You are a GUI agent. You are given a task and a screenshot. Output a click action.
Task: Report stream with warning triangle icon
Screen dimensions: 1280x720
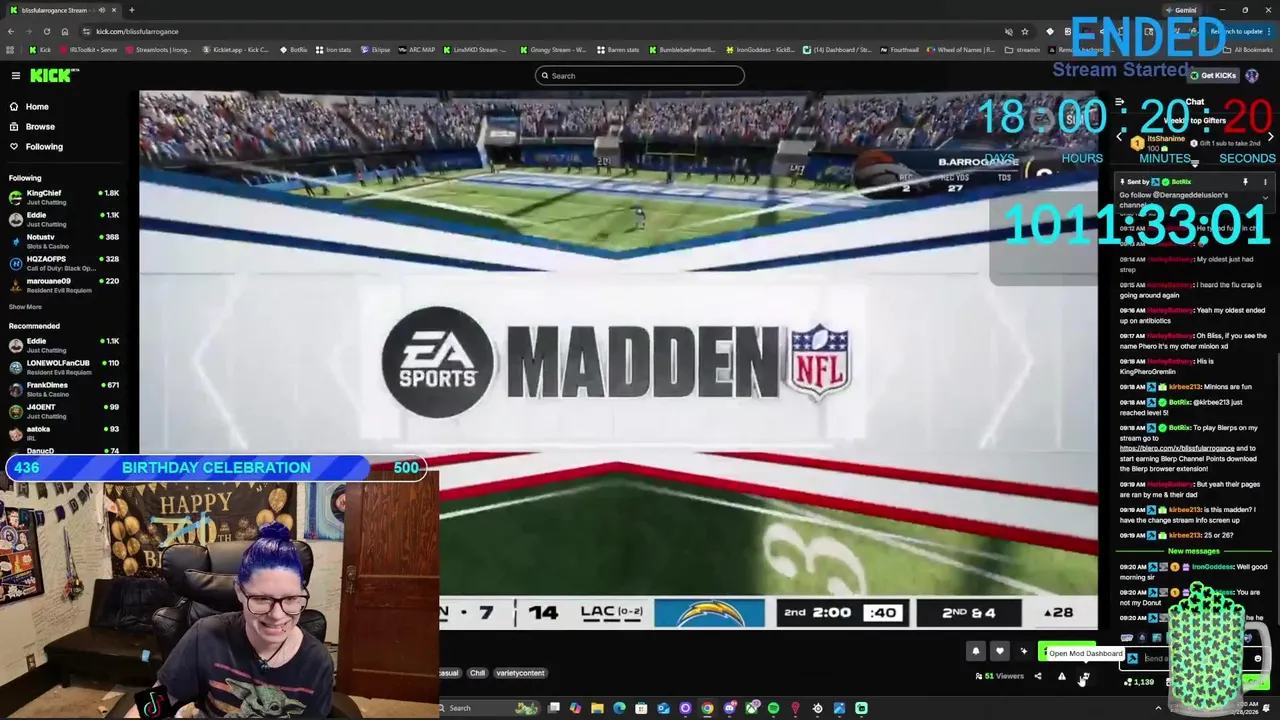coord(1061,677)
